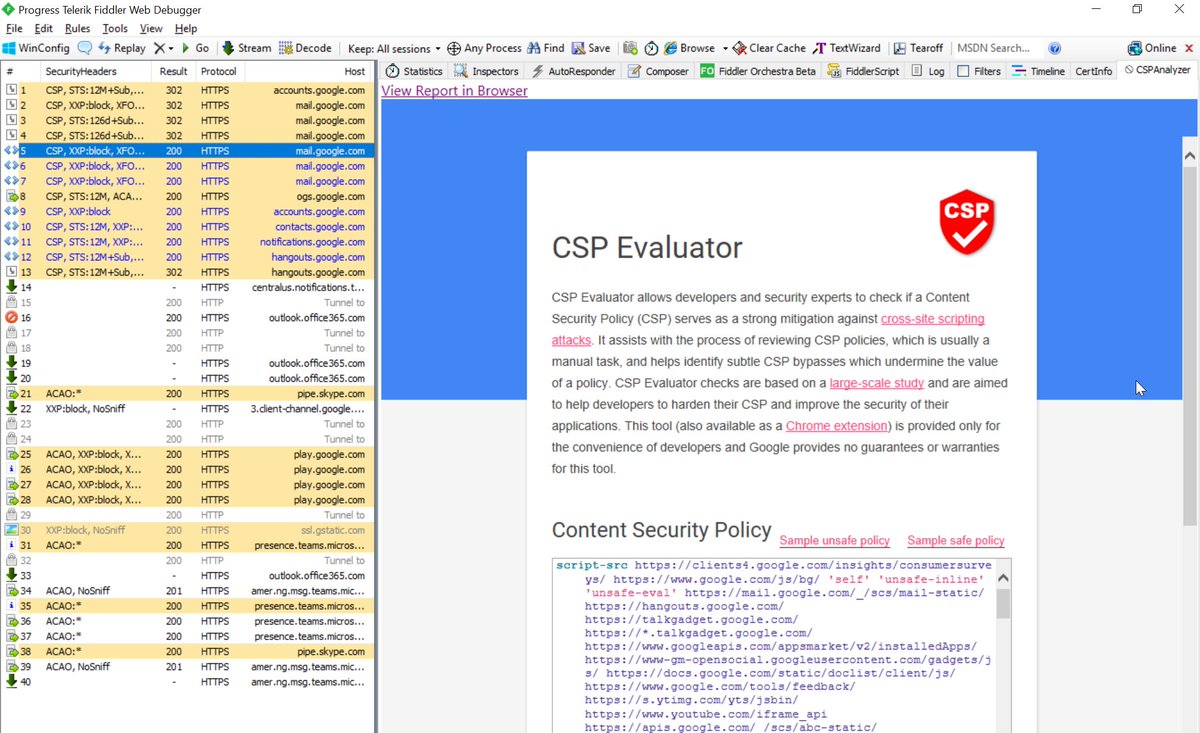The height and width of the screenshot is (733, 1200).
Task: Select session 16 outlook.office365.com
Action: 187,318
